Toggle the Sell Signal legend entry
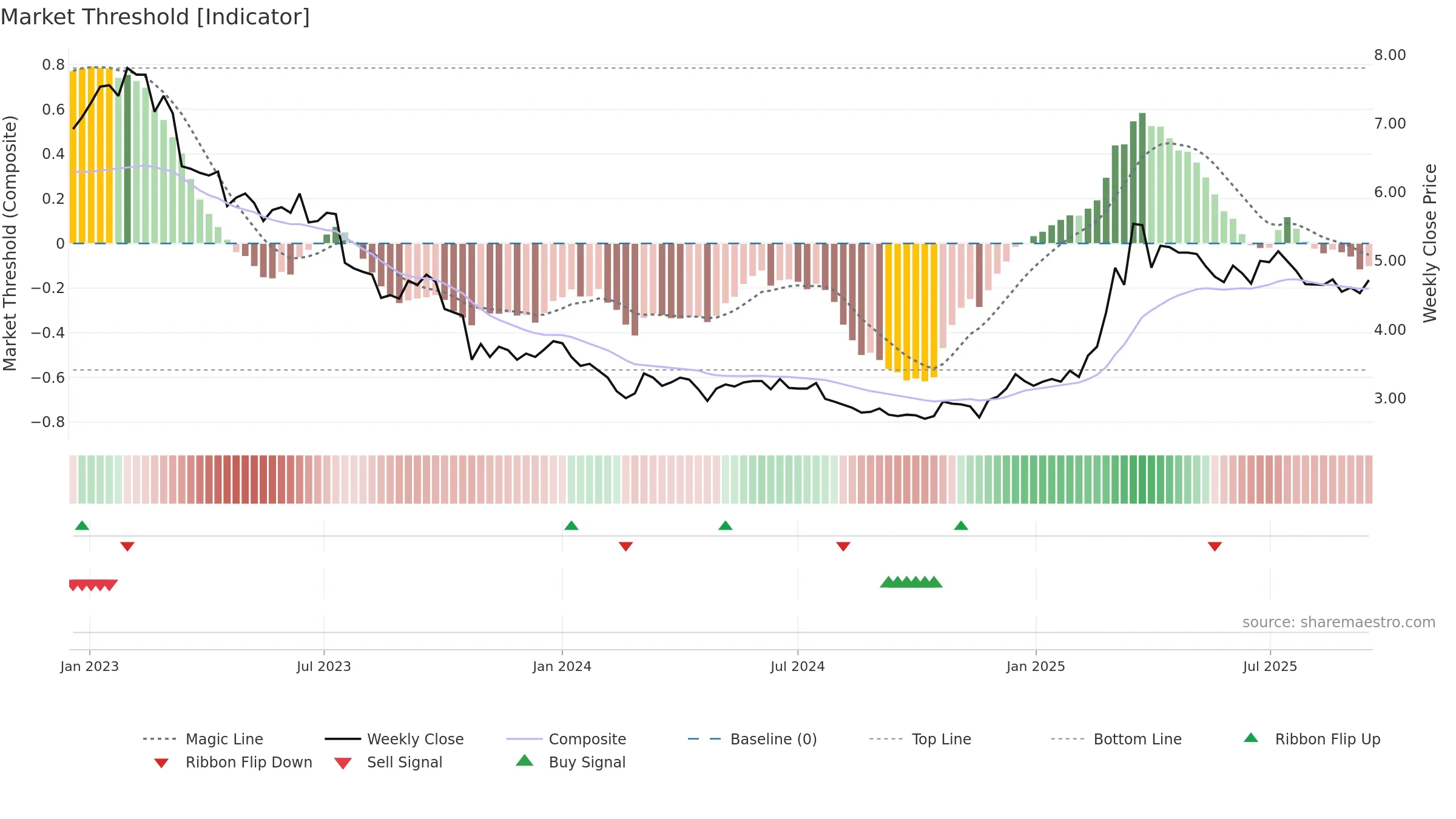1456x819 pixels. (x=388, y=762)
